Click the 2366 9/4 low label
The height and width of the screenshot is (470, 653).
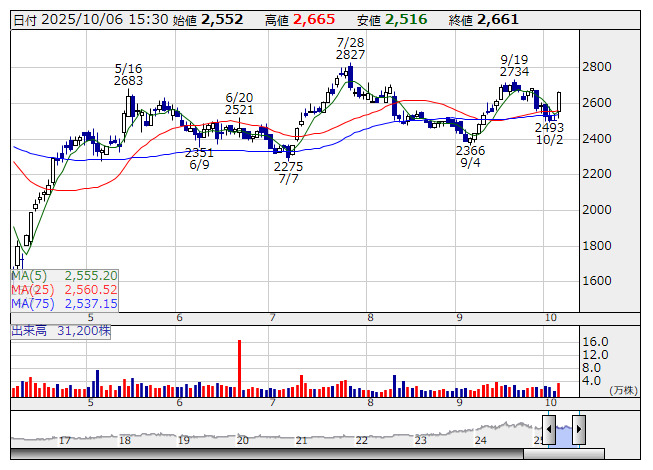(470, 156)
